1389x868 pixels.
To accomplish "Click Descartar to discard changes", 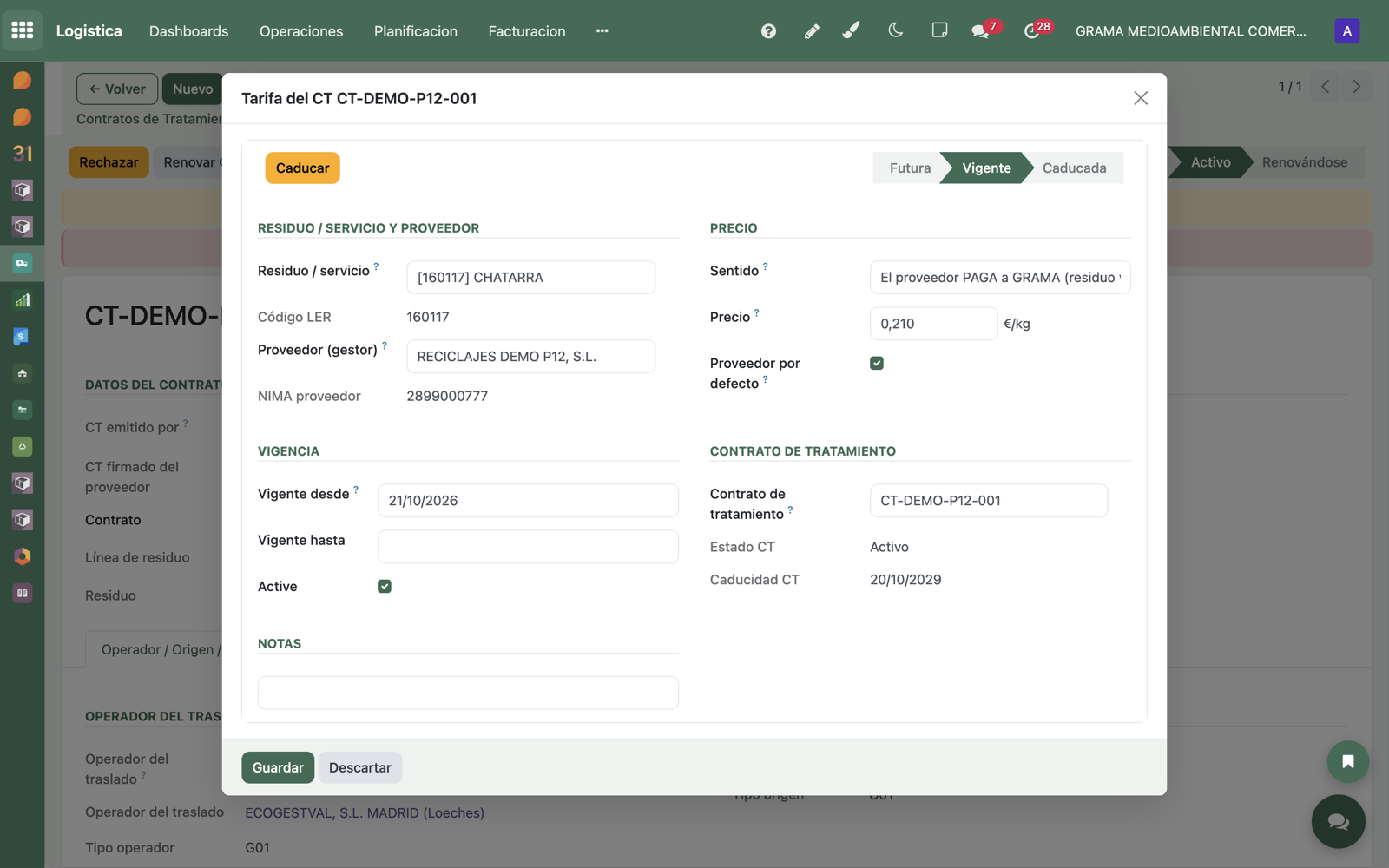I will coord(359,767).
